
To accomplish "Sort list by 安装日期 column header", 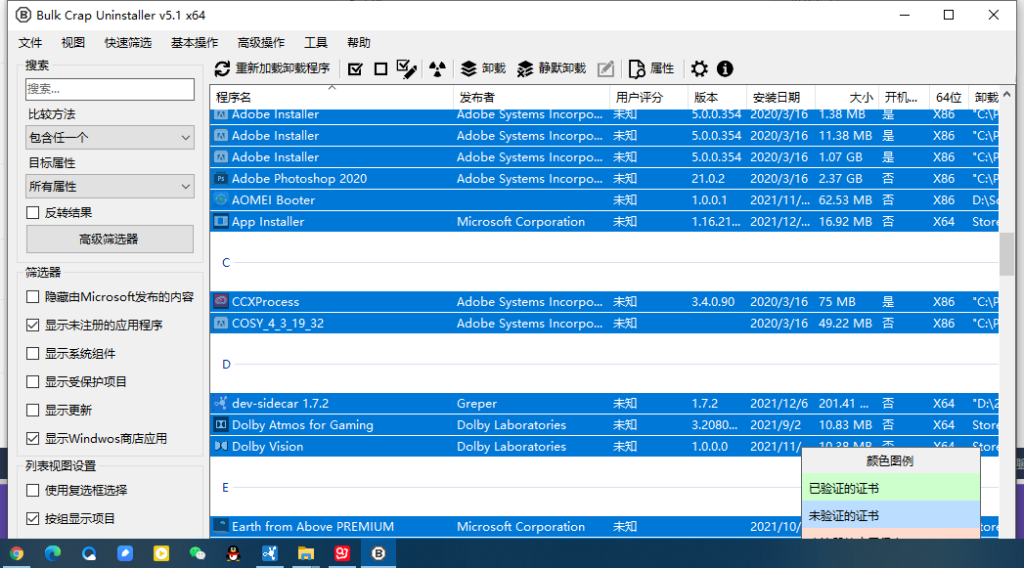I will coord(781,97).
